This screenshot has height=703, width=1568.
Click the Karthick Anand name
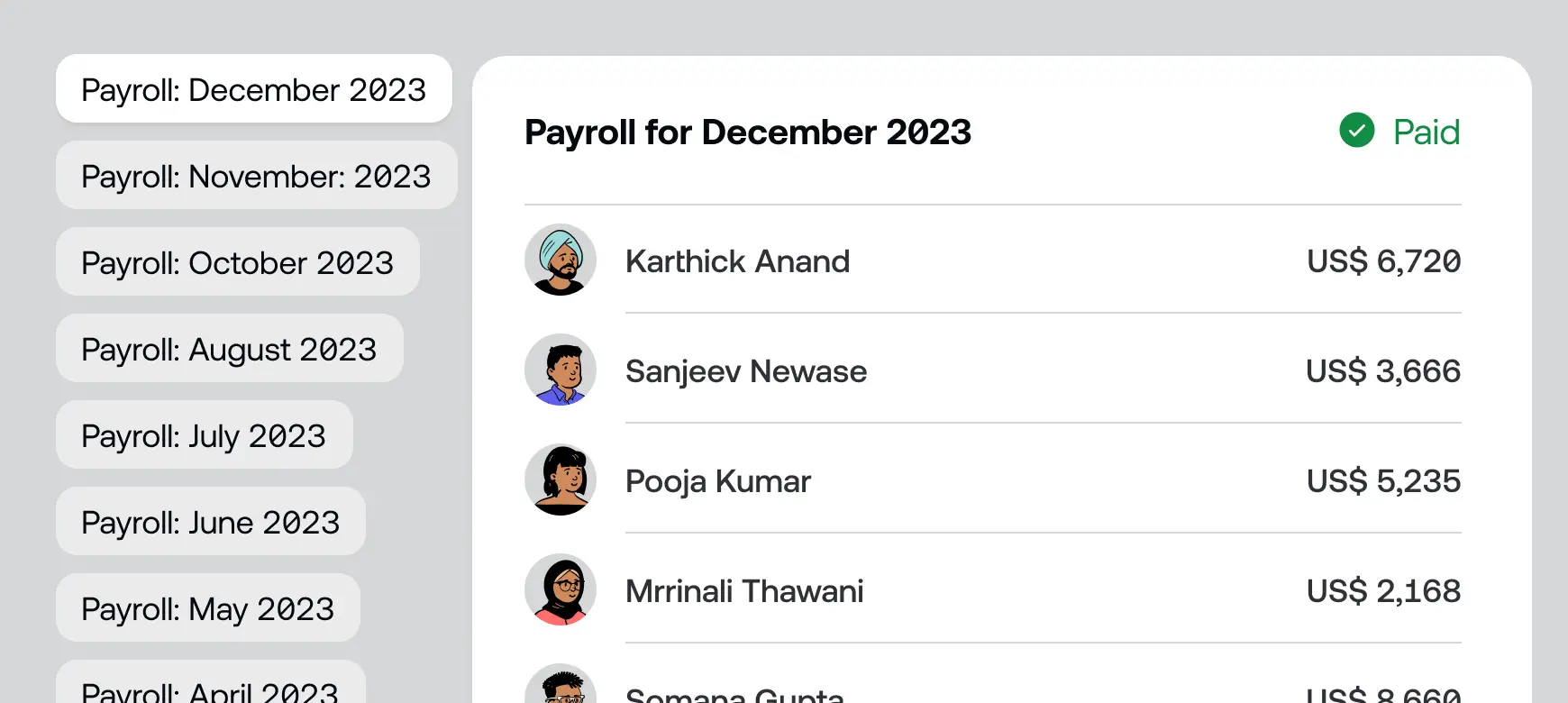(737, 261)
